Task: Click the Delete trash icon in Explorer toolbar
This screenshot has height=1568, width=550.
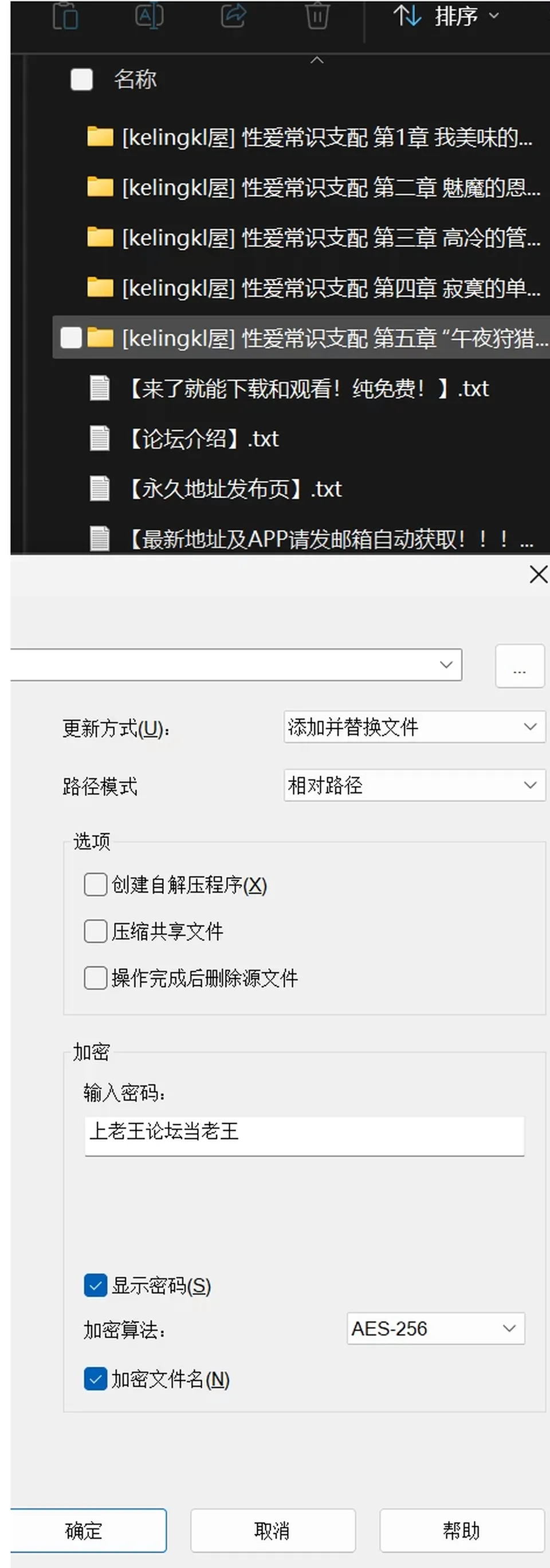Action: 317,16
